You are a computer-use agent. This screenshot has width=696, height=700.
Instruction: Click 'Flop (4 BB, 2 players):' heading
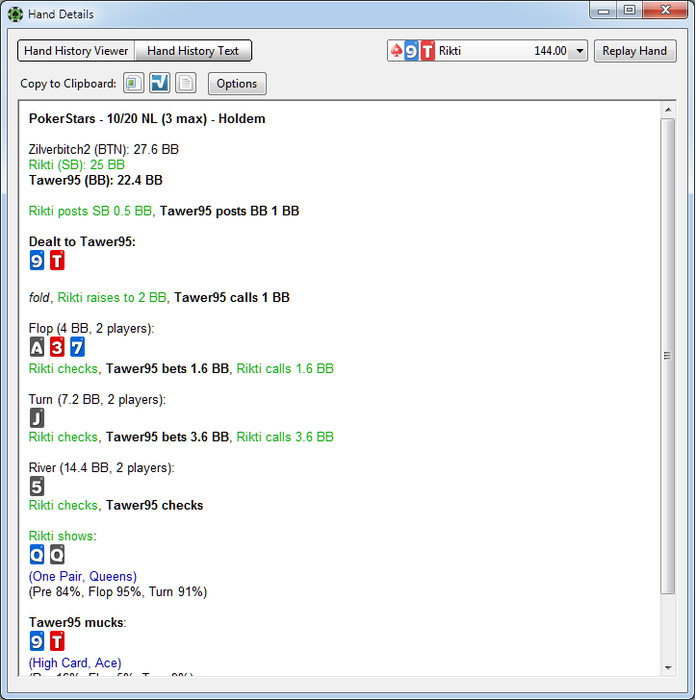(x=92, y=329)
